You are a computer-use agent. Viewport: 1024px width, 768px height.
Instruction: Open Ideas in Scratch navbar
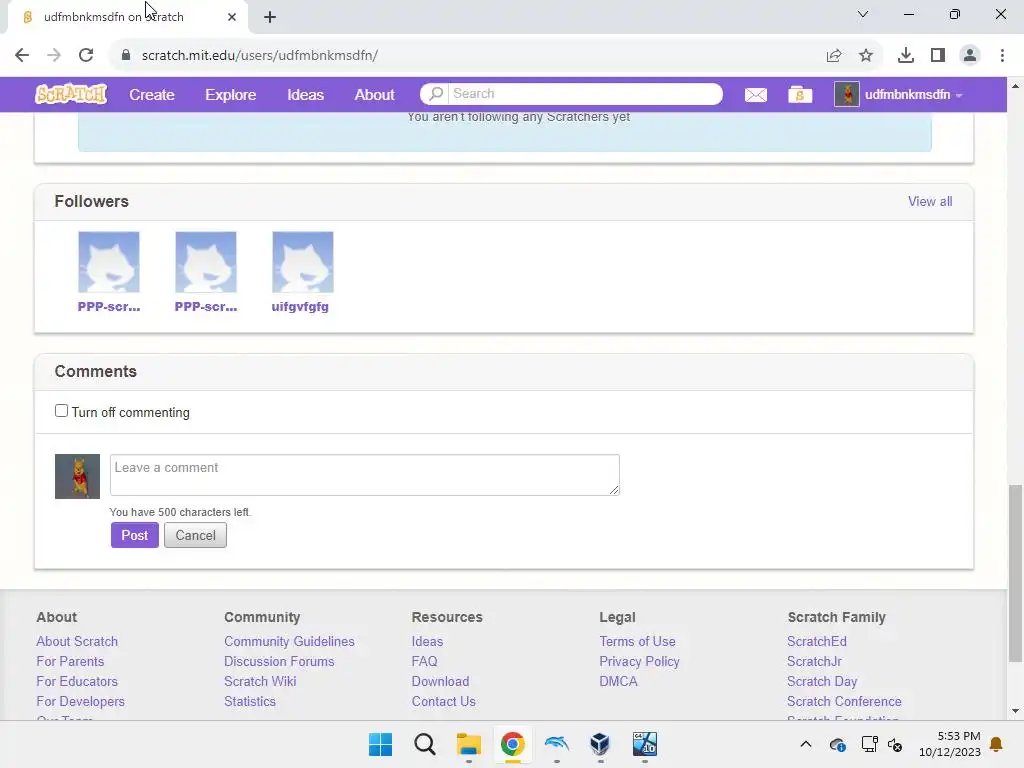[x=306, y=95]
